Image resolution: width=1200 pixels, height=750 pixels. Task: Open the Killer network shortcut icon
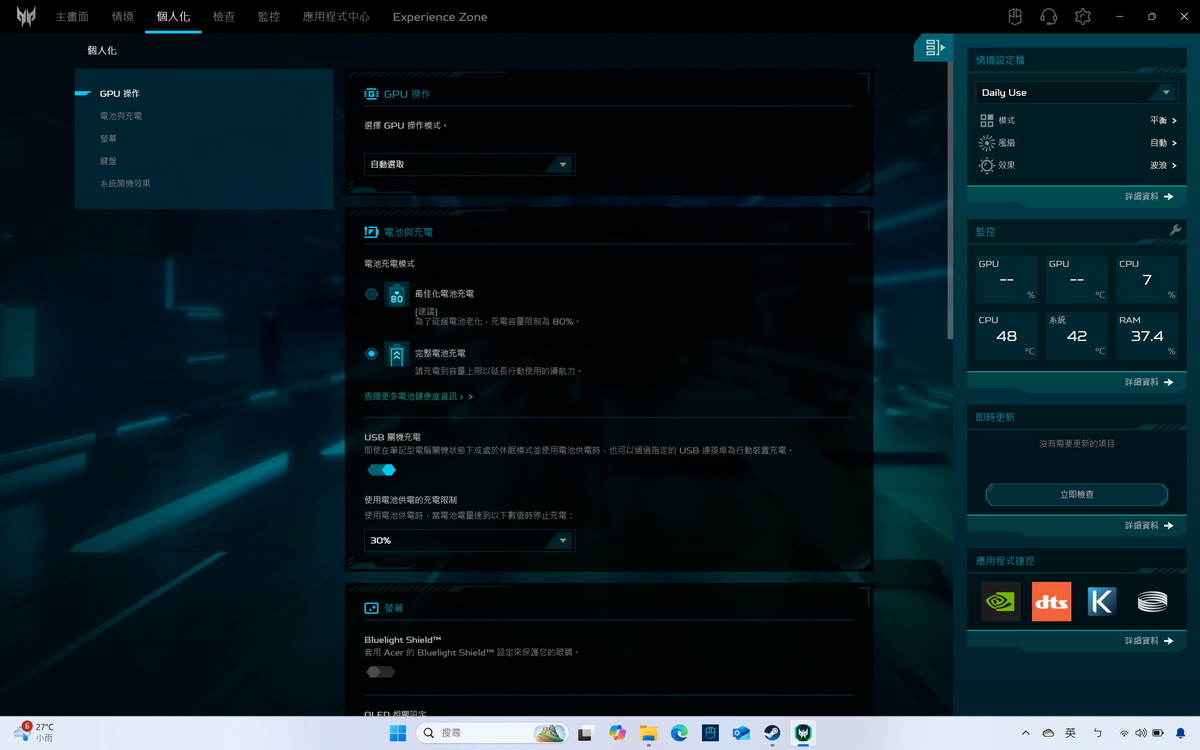tap(1101, 601)
